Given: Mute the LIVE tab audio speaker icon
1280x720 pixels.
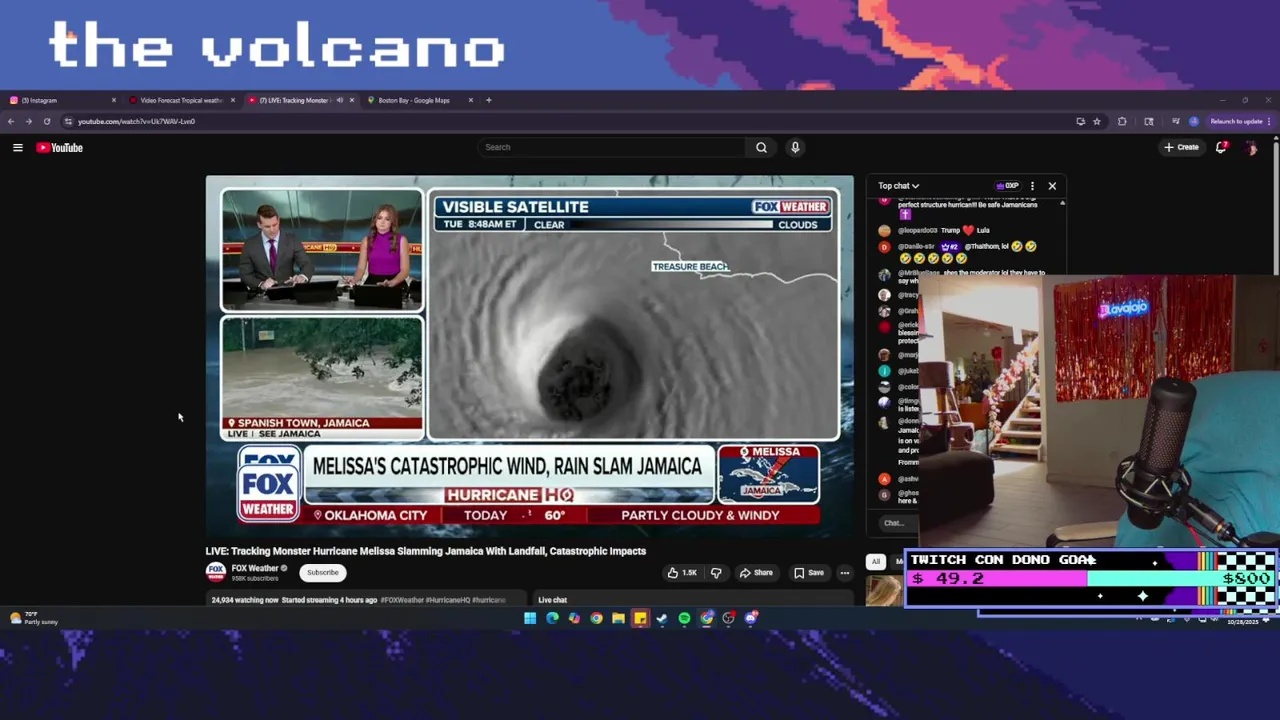Looking at the screenshot, I should (340, 100).
